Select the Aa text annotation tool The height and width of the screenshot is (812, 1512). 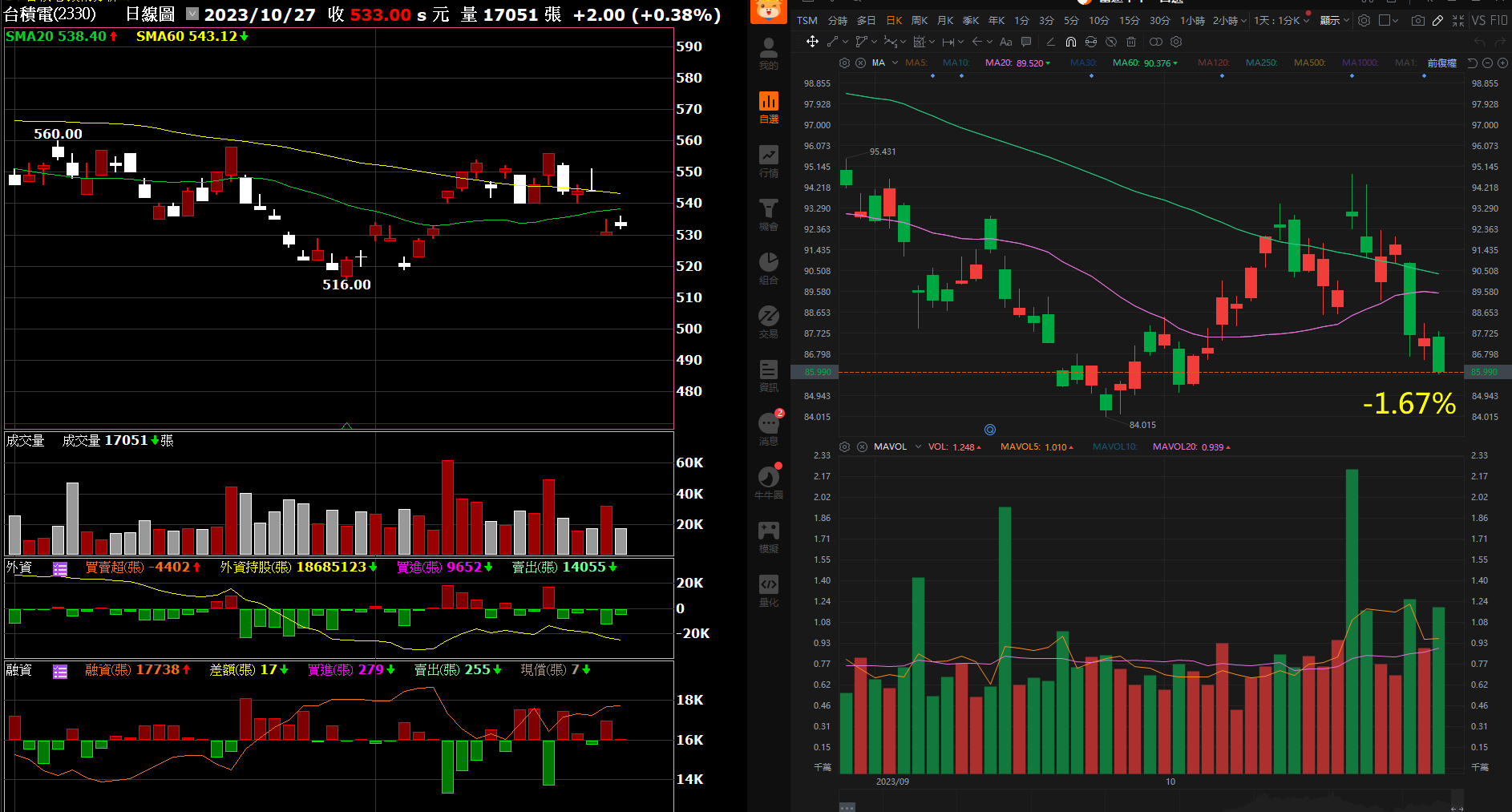1006,42
